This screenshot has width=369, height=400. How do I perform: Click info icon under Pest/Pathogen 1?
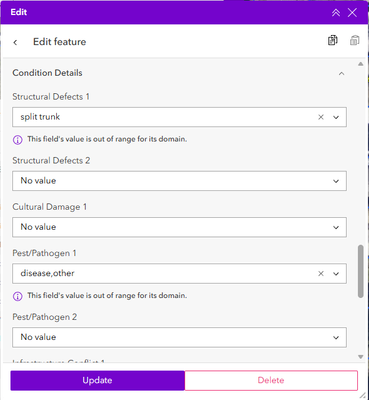[17, 296]
